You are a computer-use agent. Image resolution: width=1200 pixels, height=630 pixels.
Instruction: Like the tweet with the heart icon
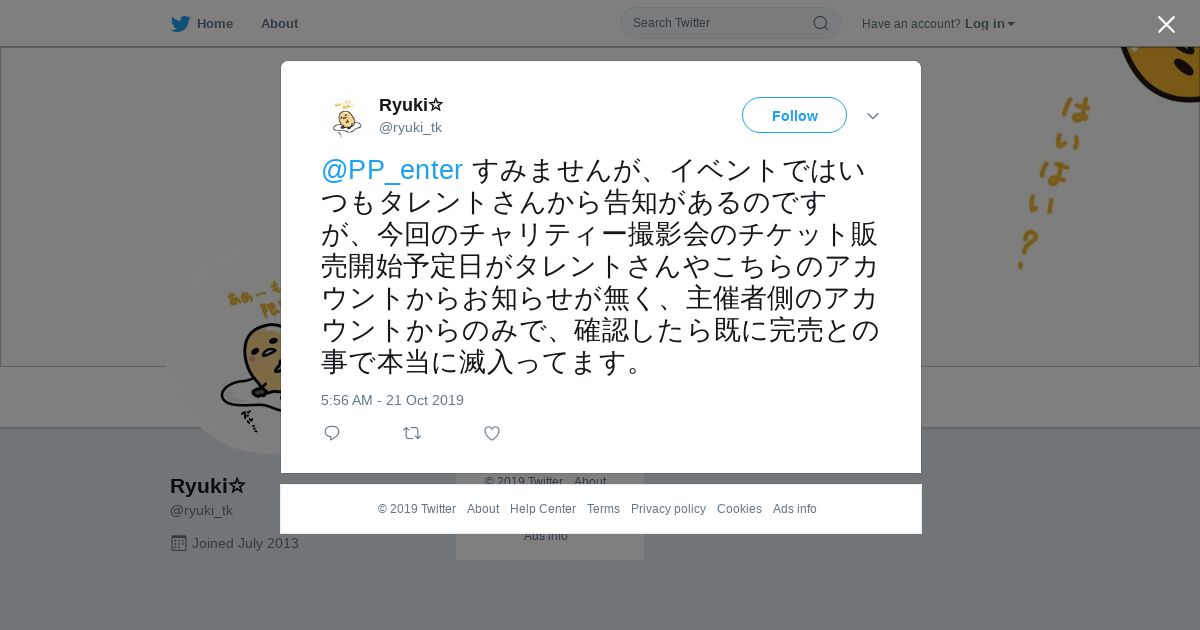click(492, 433)
